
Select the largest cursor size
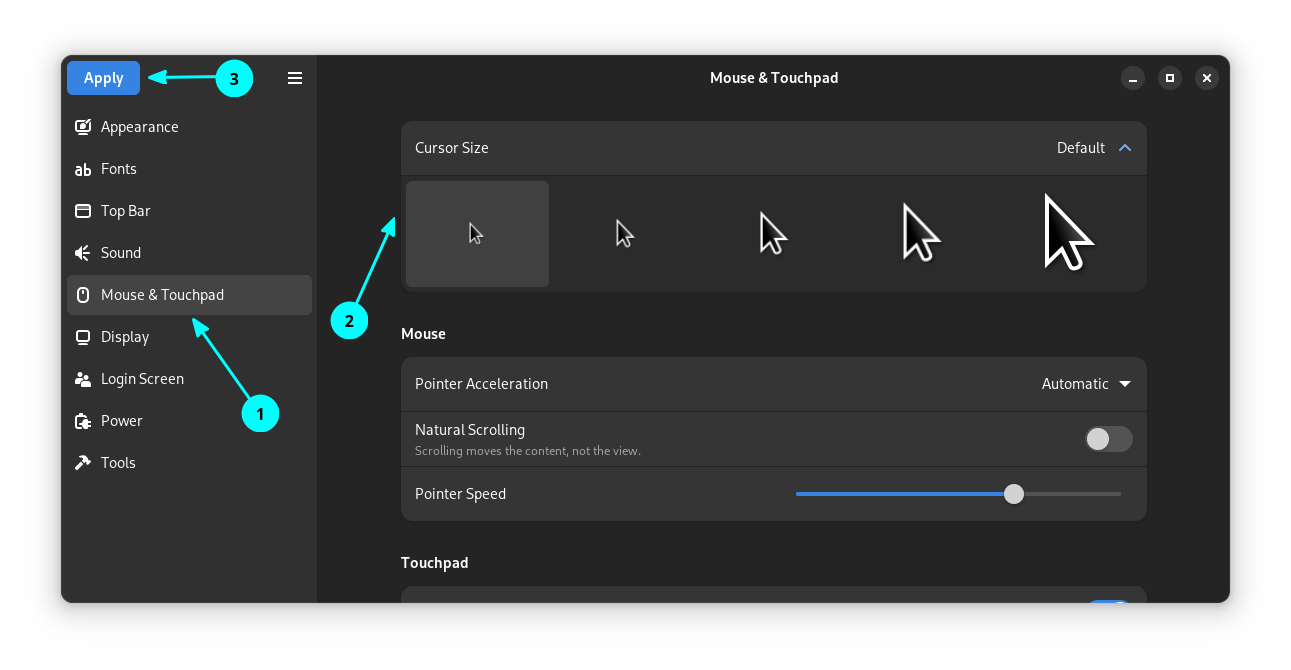pos(1068,233)
